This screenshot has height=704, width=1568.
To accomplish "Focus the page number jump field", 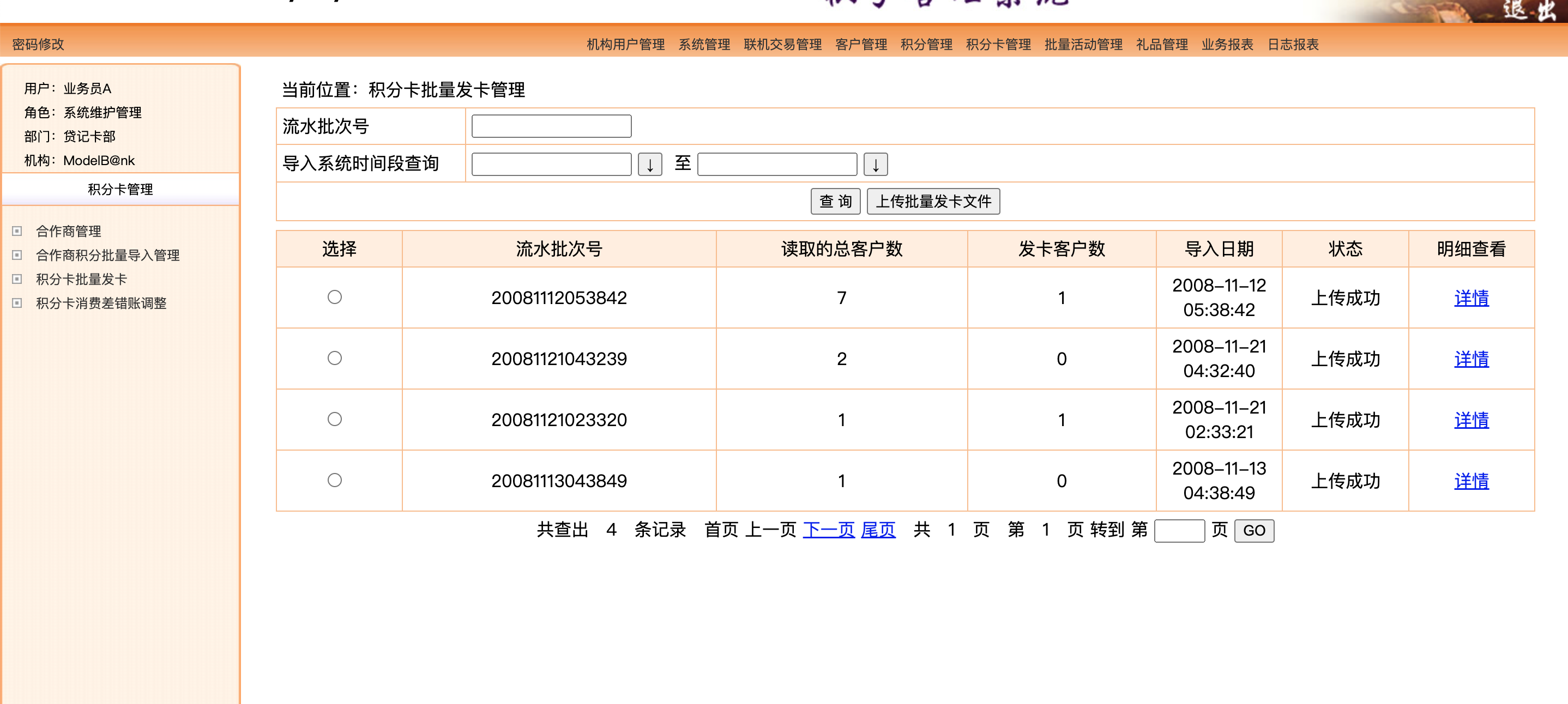I will [x=1179, y=531].
